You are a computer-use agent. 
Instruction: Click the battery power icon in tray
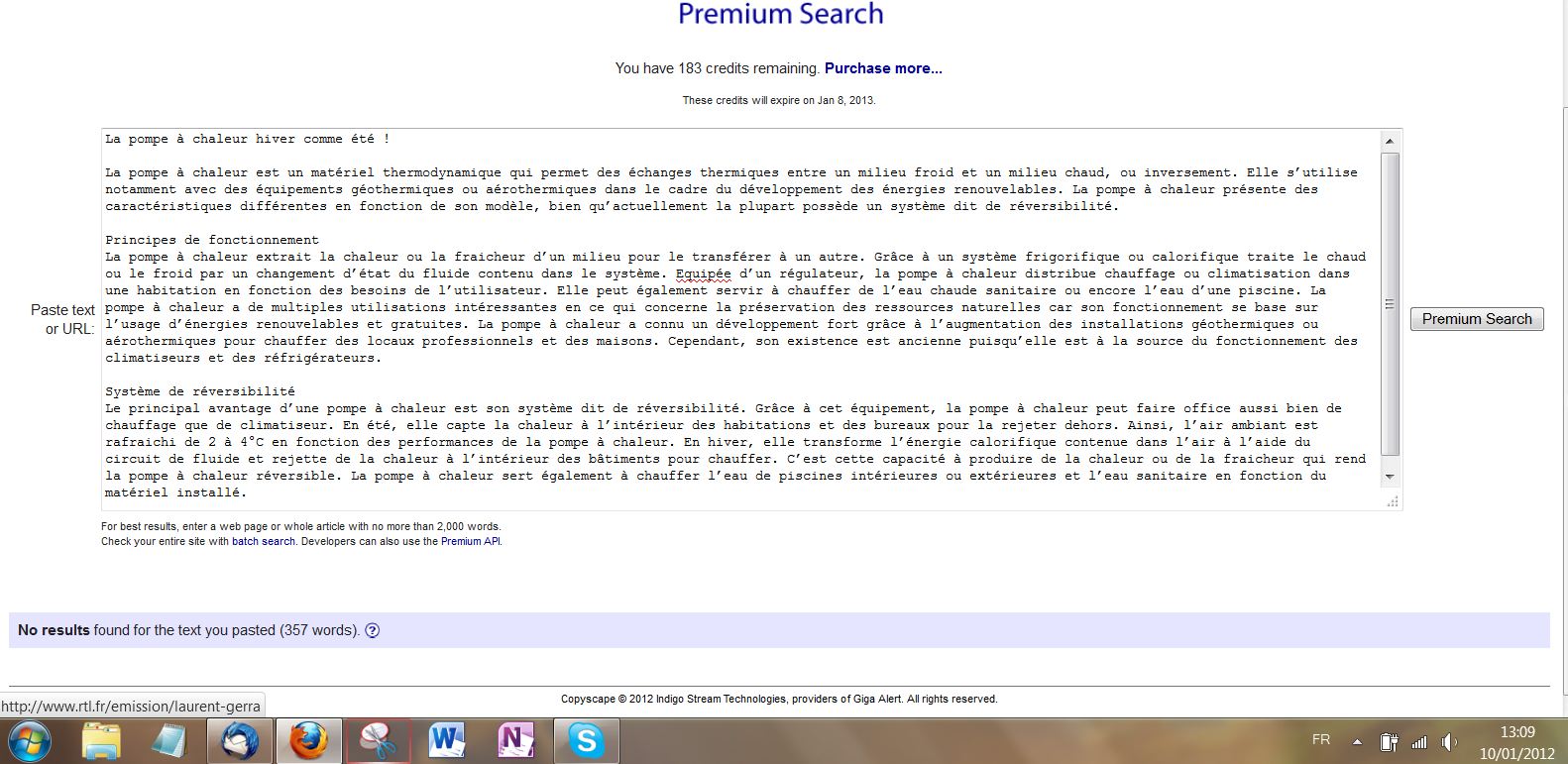(x=1390, y=741)
